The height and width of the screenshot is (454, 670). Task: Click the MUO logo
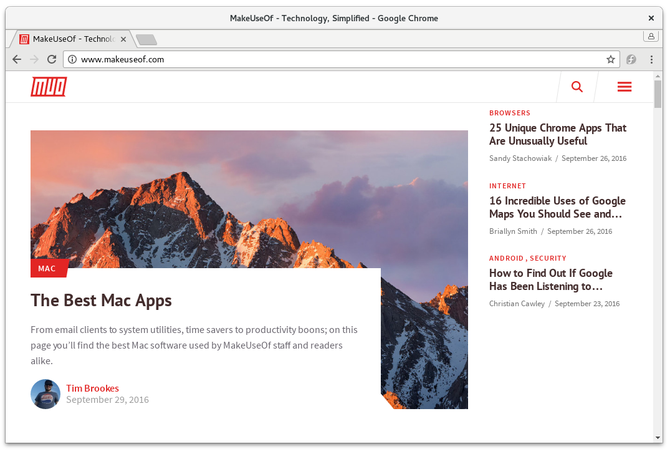pyautogui.click(x=49, y=87)
